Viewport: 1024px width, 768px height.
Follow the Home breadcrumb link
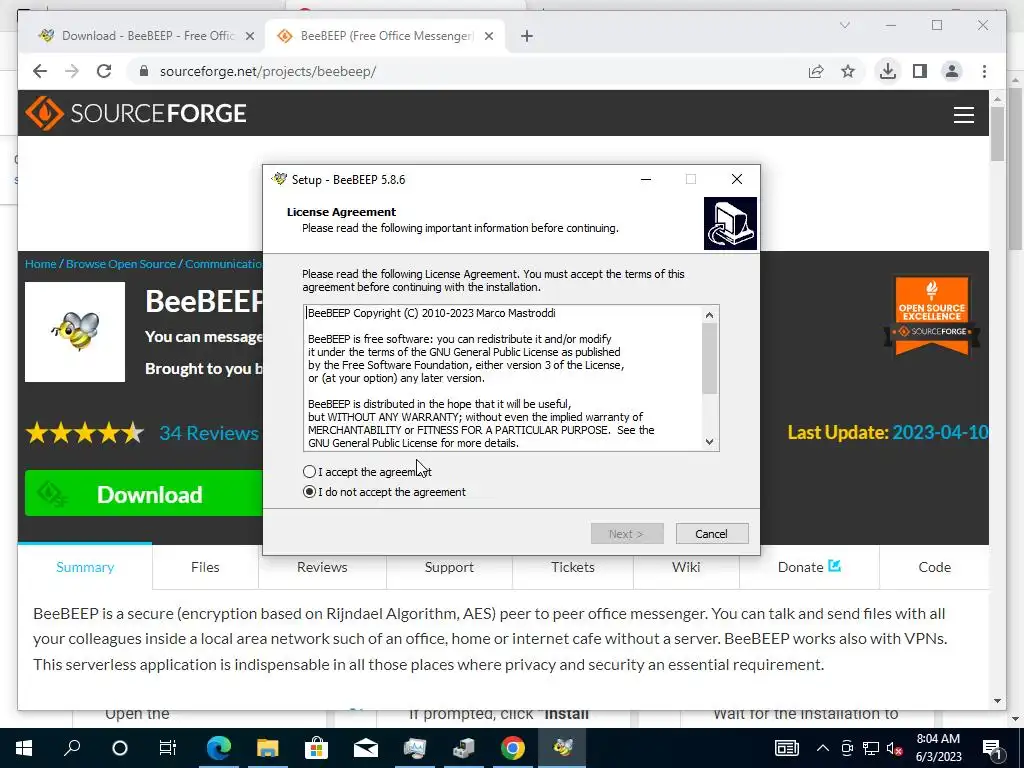pyautogui.click(x=40, y=264)
